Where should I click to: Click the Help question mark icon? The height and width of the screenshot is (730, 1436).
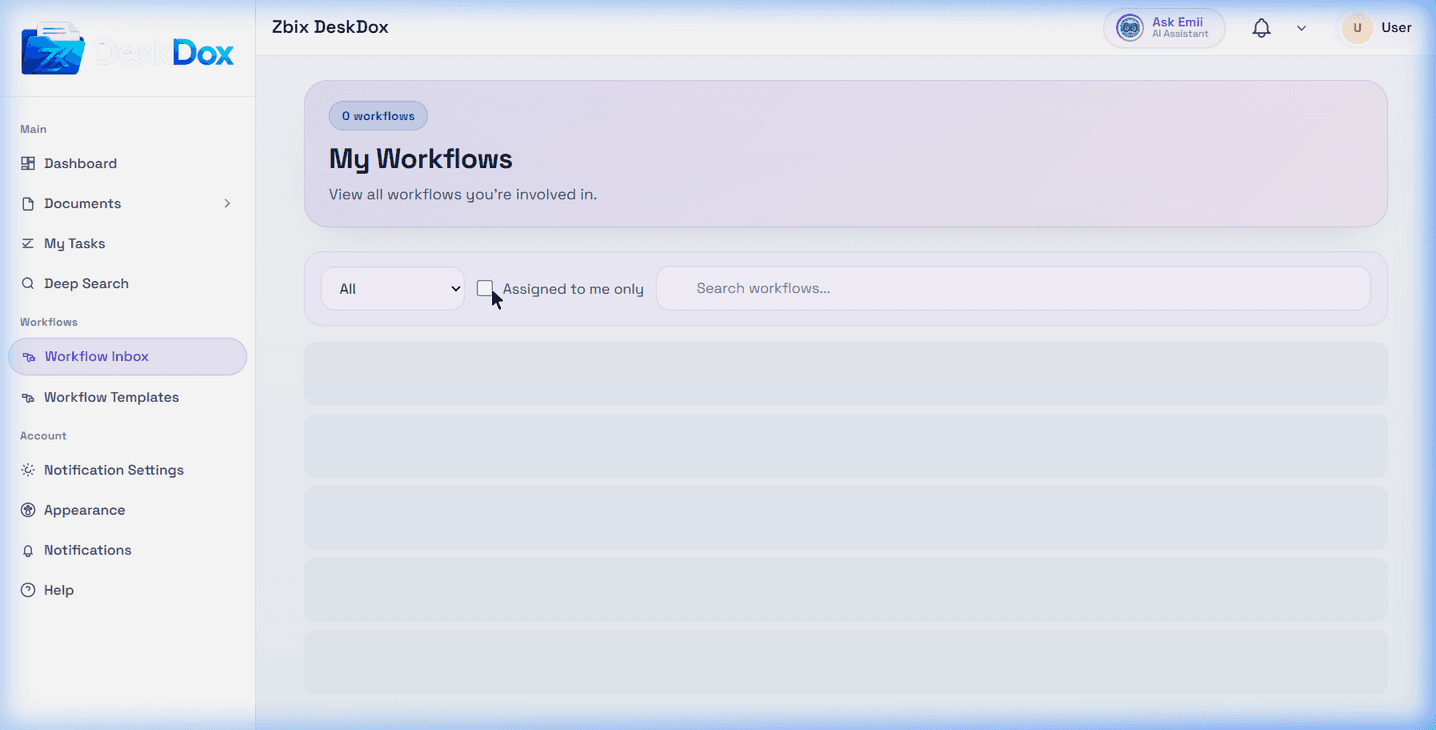(x=28, y=590)
